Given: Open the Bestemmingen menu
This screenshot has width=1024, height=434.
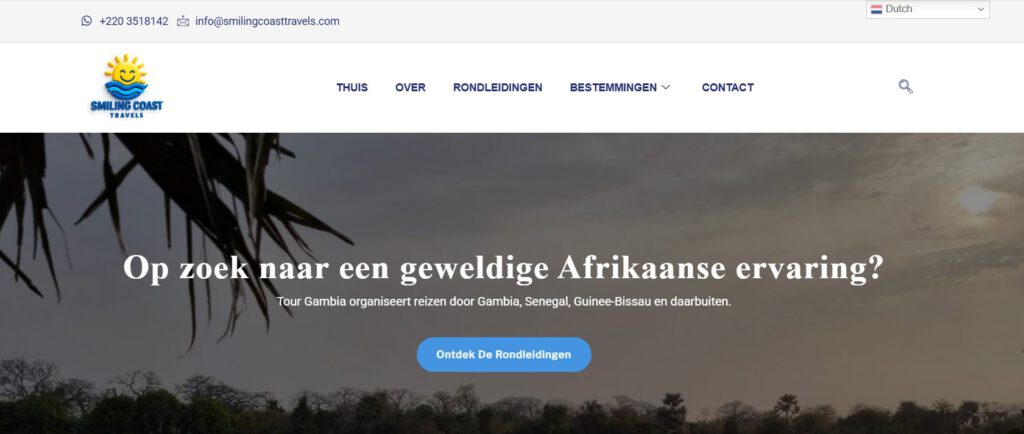Looking at the screenshot, I should pyautogui.click(x=613, y=87).
